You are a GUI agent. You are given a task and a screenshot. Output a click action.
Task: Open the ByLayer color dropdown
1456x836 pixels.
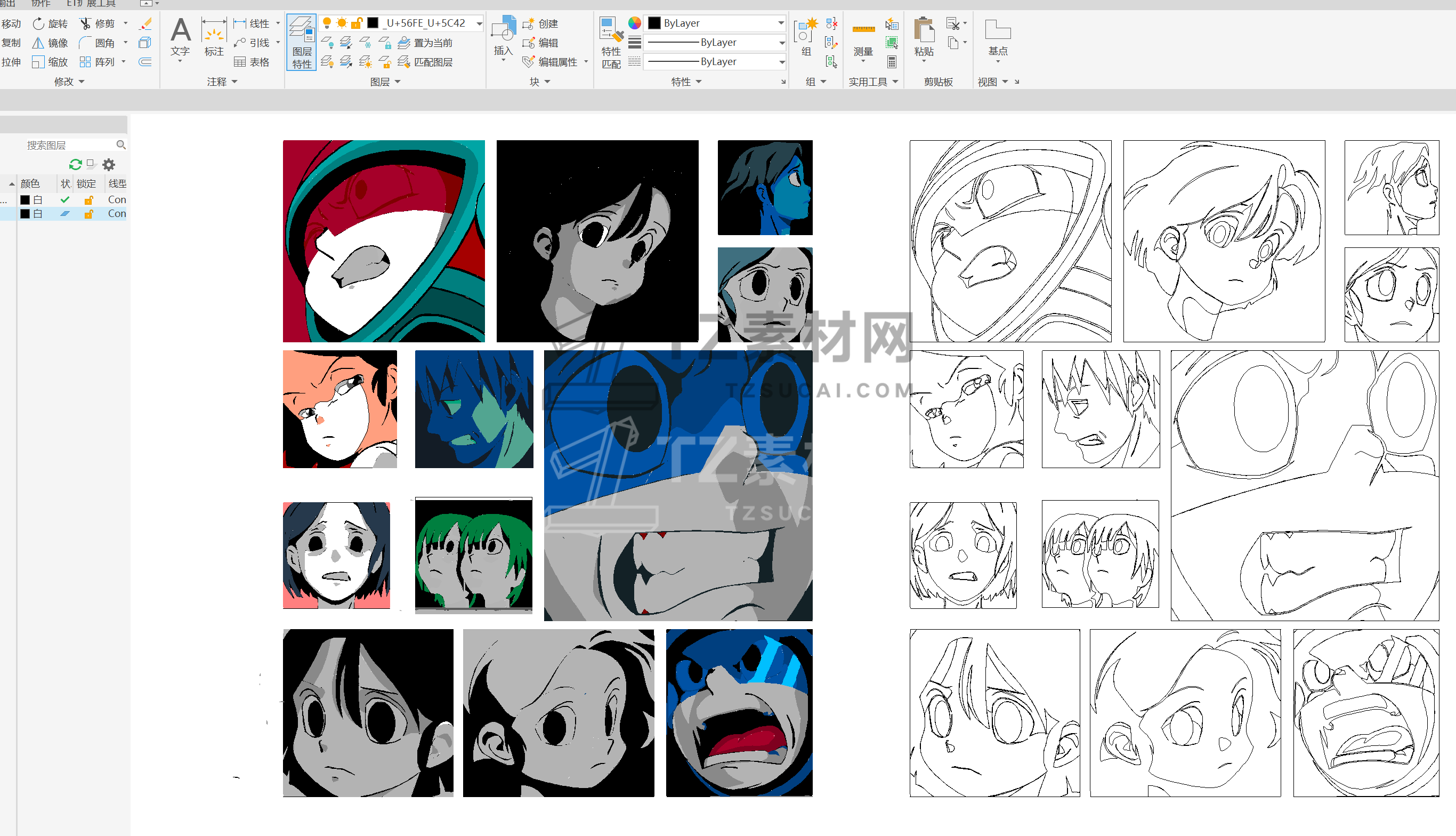tap(781, 23)
